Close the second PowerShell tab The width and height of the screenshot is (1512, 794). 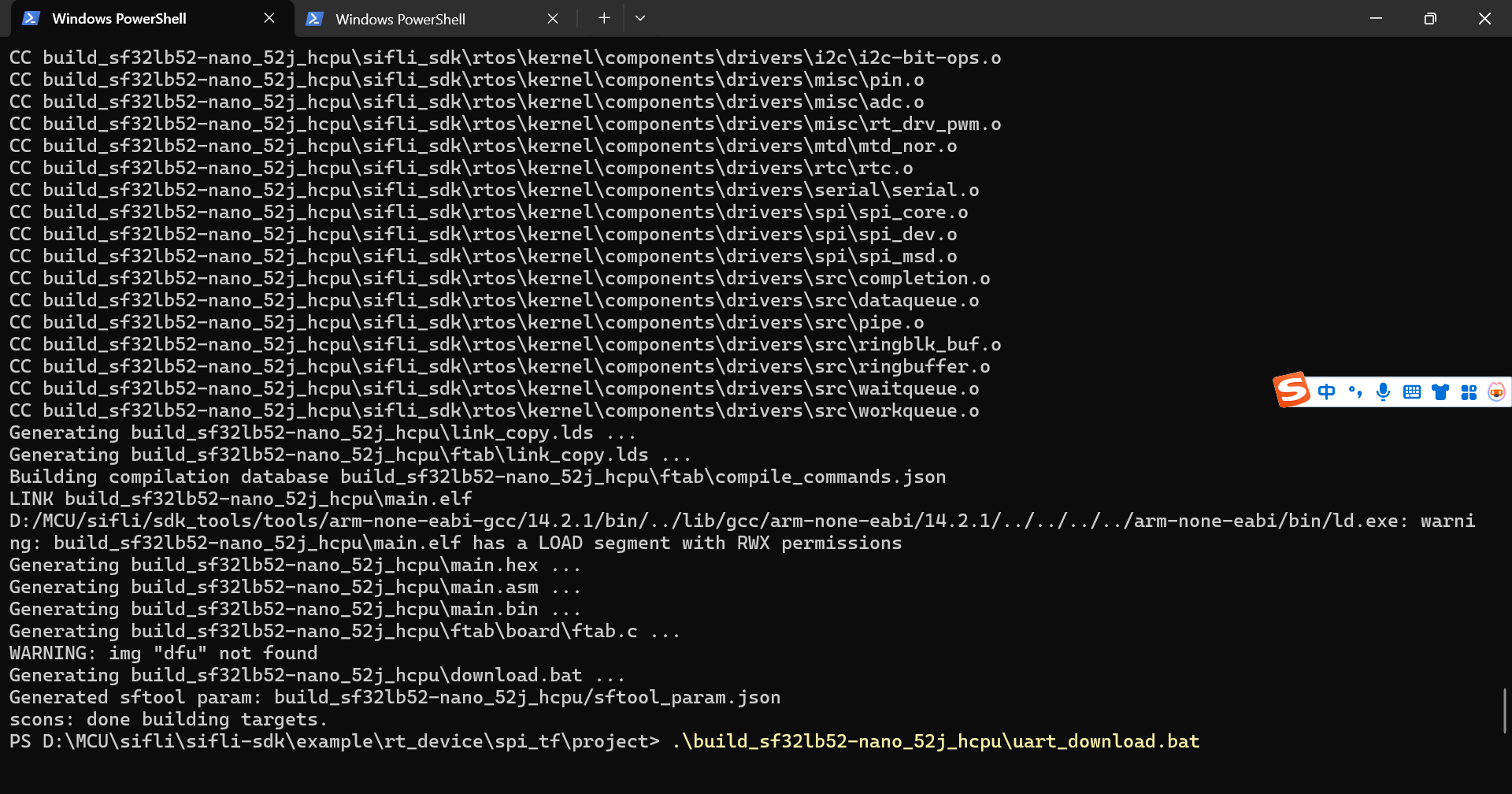coord(553,18)
